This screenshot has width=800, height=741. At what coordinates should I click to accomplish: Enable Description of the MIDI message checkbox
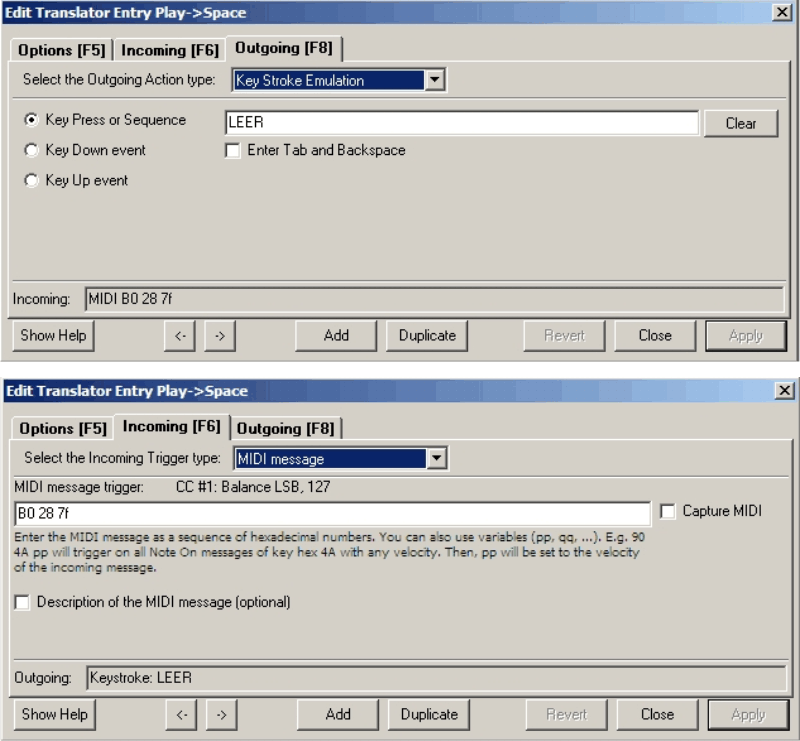(x=22, y=602)
